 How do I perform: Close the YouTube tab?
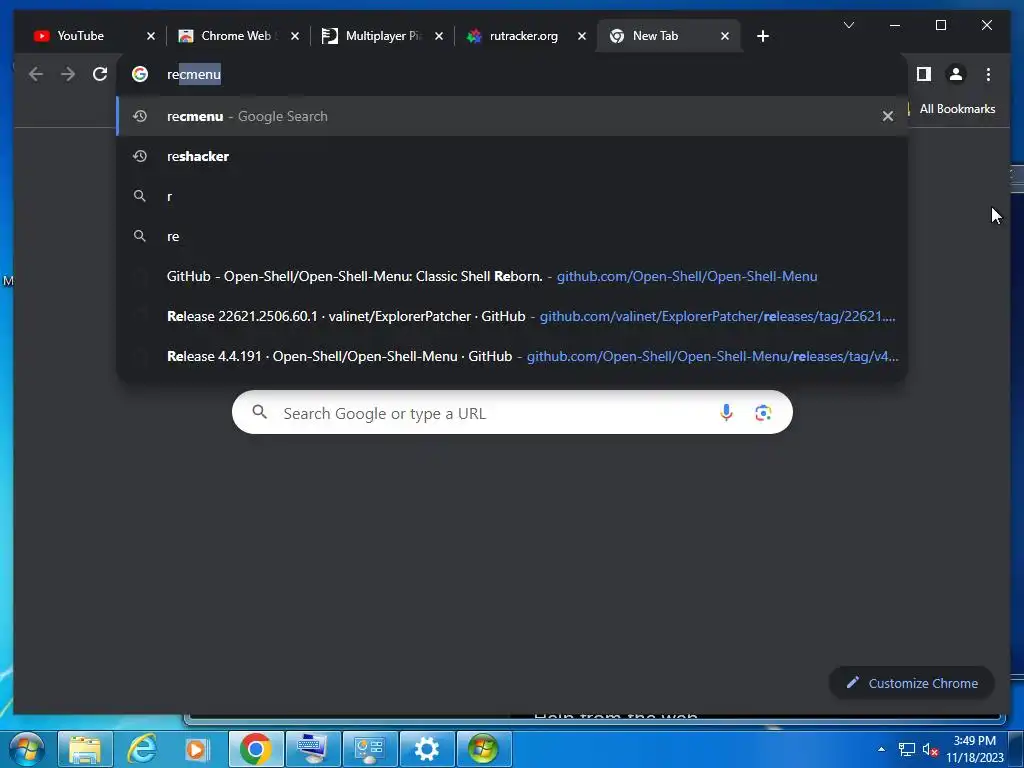click(x=151, y=36)
